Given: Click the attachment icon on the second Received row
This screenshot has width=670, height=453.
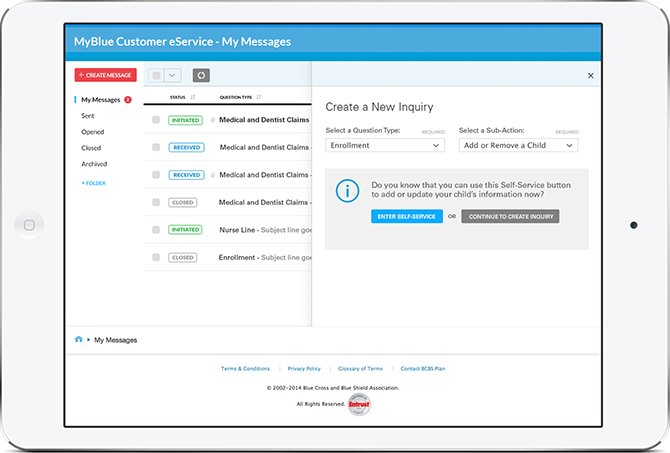Looking at the screenshot, I should (212, 175).
